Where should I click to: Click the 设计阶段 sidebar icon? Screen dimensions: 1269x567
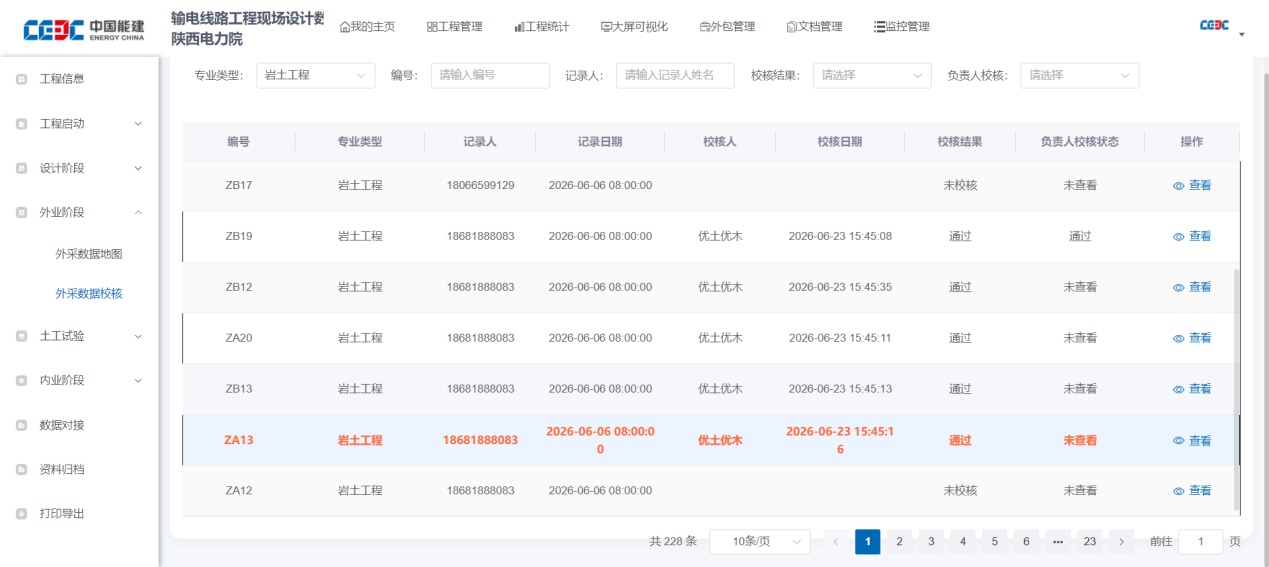[22, 168]
